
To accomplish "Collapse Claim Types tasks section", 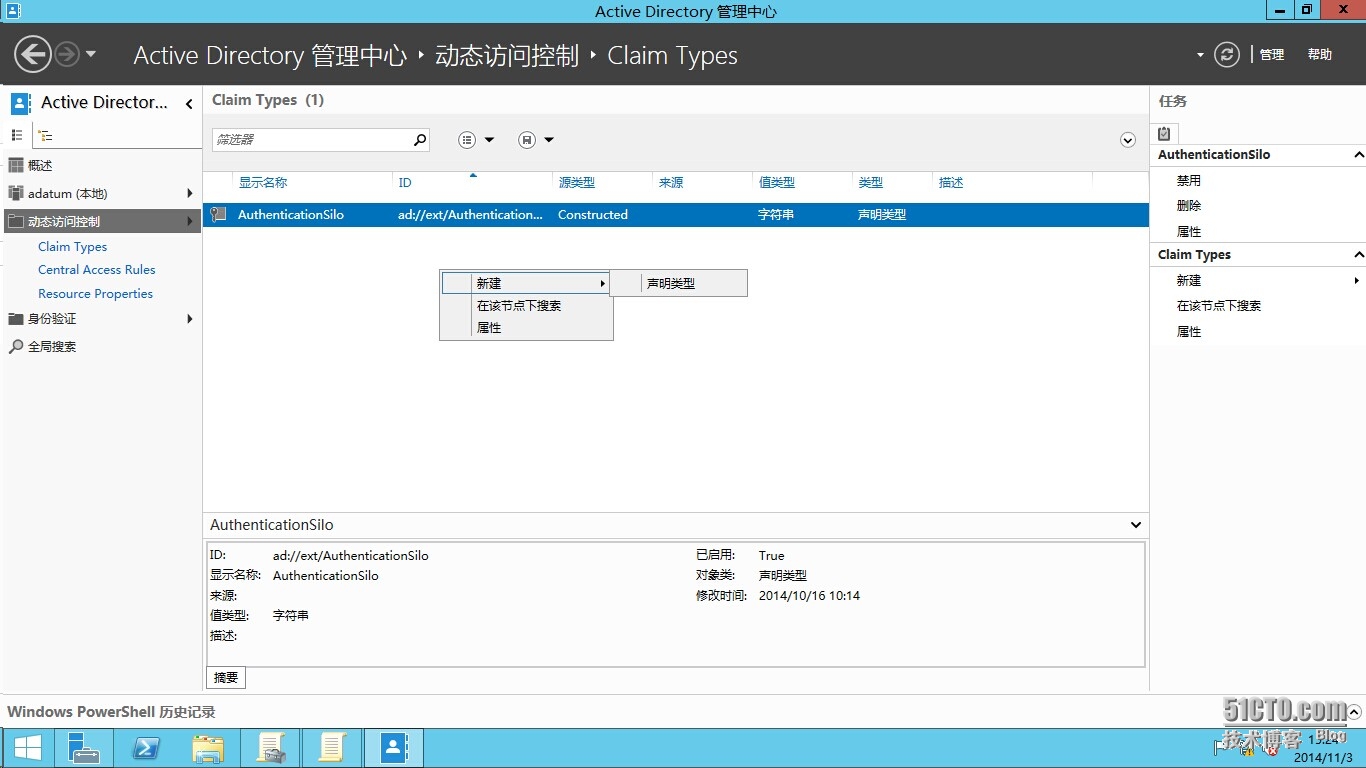I will (1358, 255).
